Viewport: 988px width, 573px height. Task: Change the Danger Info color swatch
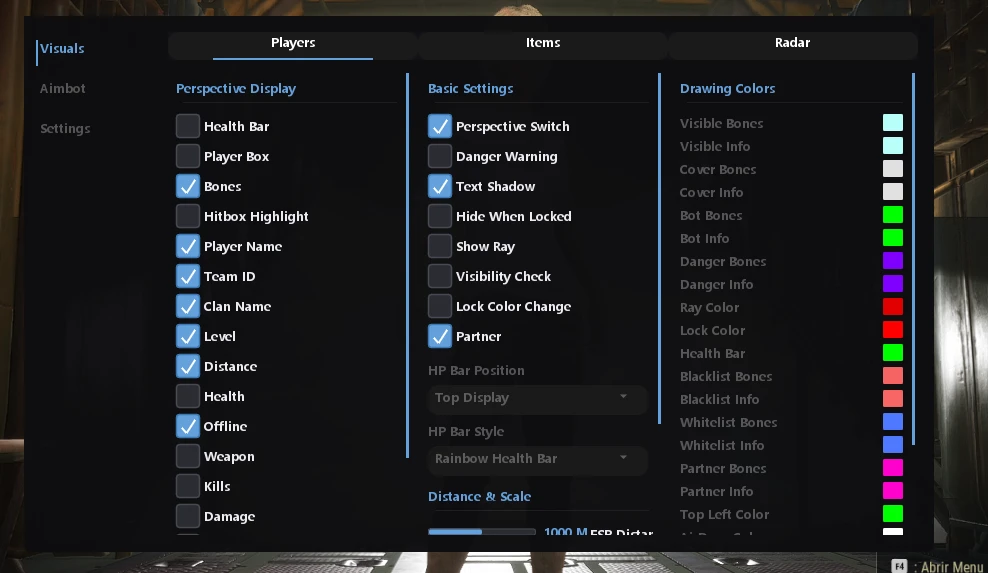pyautogui.click(x=893, y=284)
